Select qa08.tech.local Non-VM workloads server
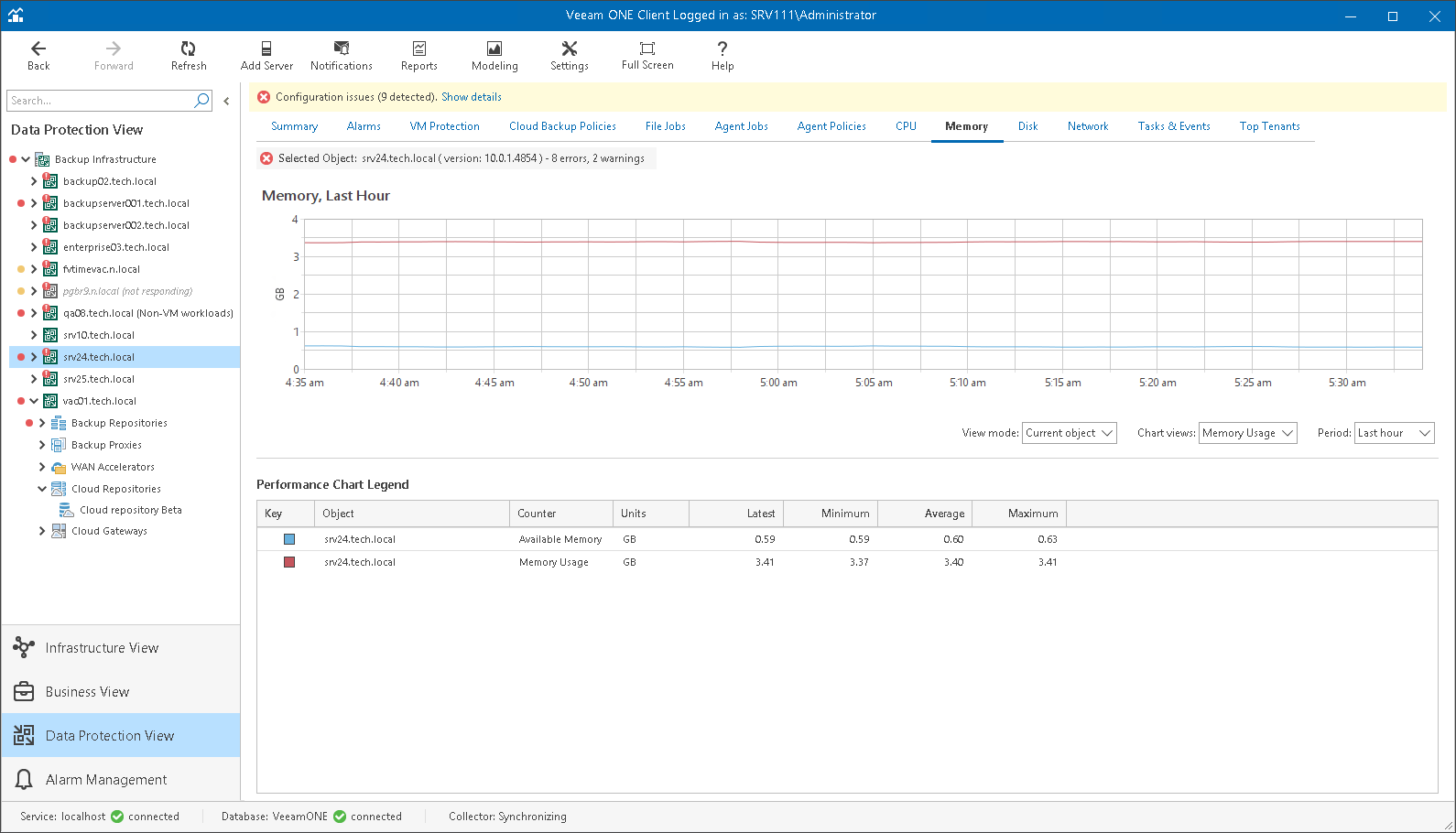 pyautogui.click(x=148, y=313)
